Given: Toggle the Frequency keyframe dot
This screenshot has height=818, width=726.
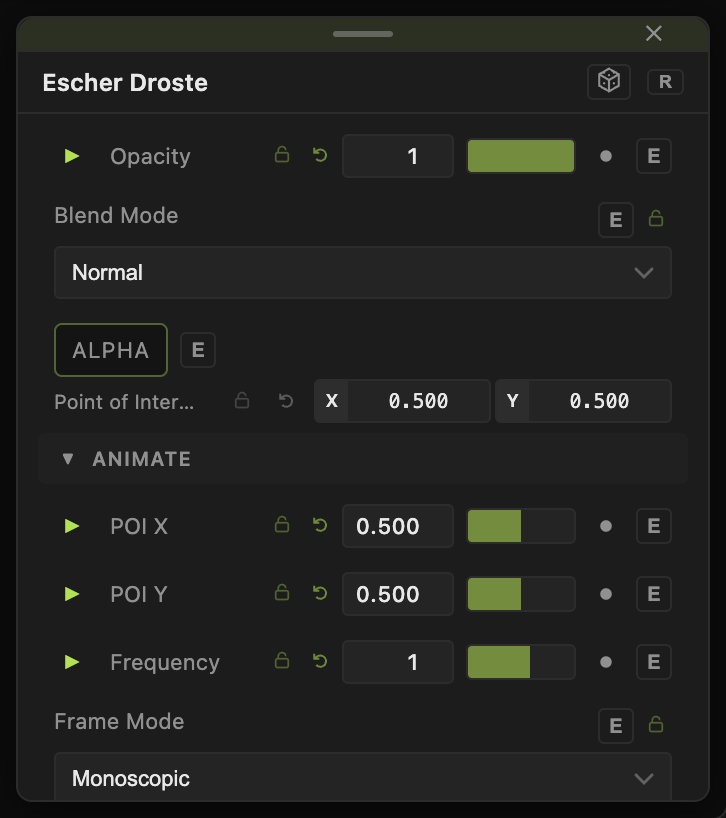Looking at the screenshot, I should 606,662.
